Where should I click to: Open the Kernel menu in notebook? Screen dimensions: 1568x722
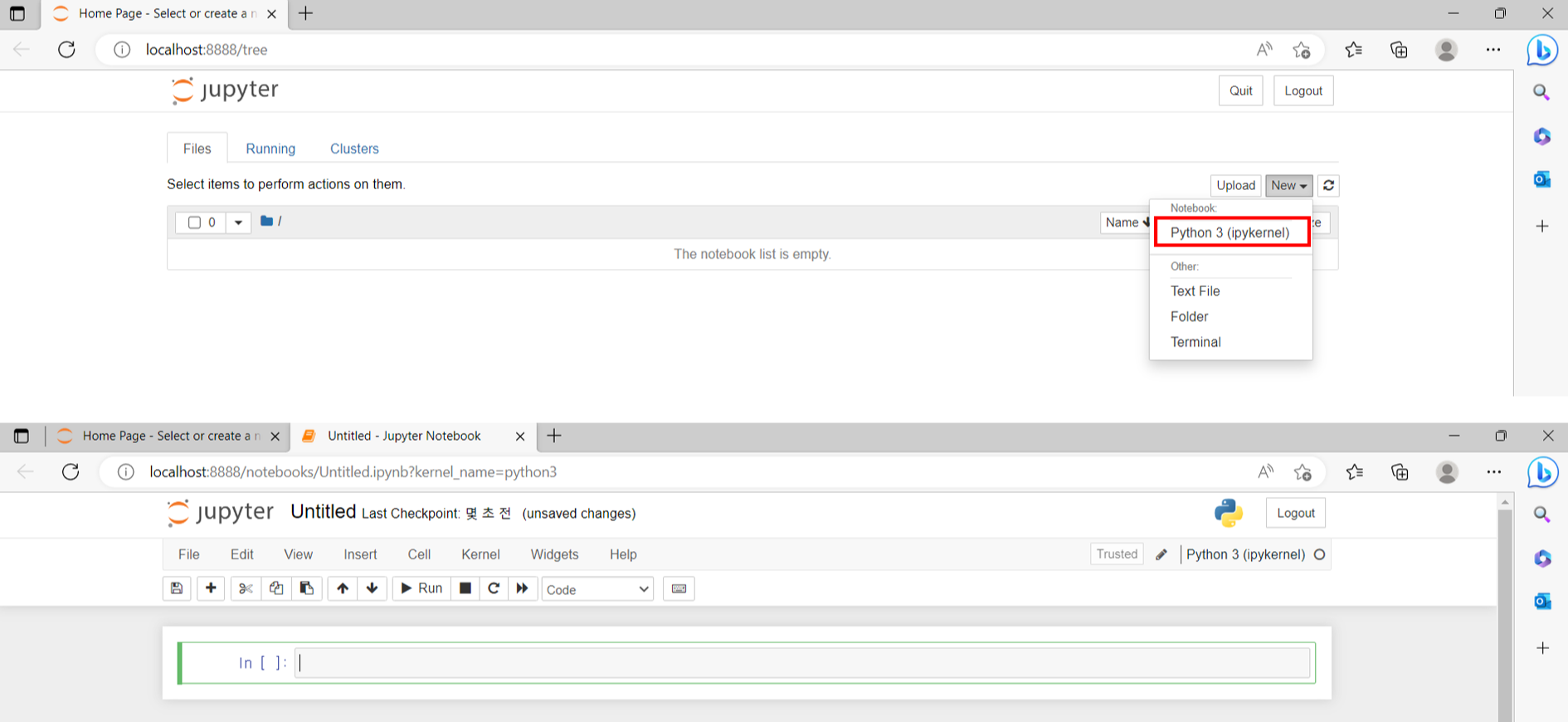click(x=480, y=554)
